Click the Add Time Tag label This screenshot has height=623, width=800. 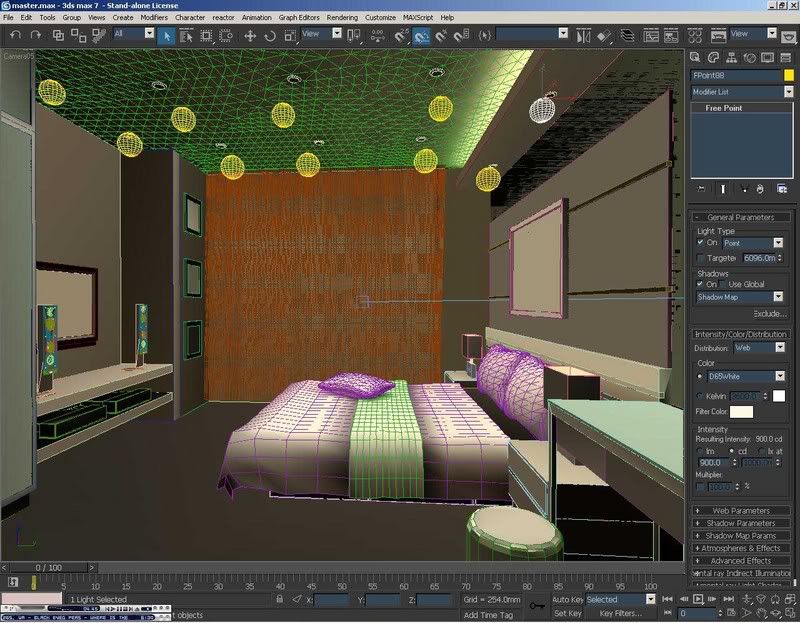coord(488,615)
